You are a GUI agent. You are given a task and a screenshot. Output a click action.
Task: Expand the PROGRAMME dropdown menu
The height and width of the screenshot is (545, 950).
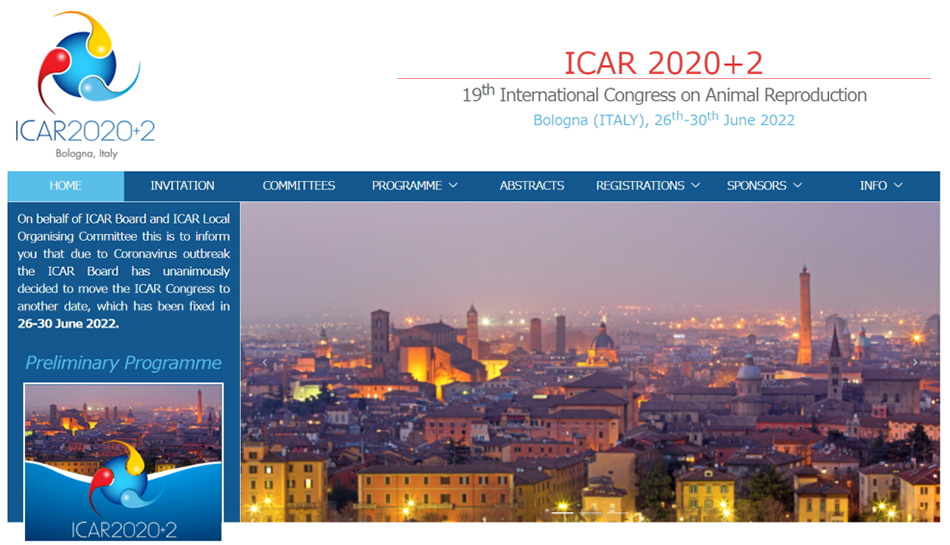pos(414,186)
